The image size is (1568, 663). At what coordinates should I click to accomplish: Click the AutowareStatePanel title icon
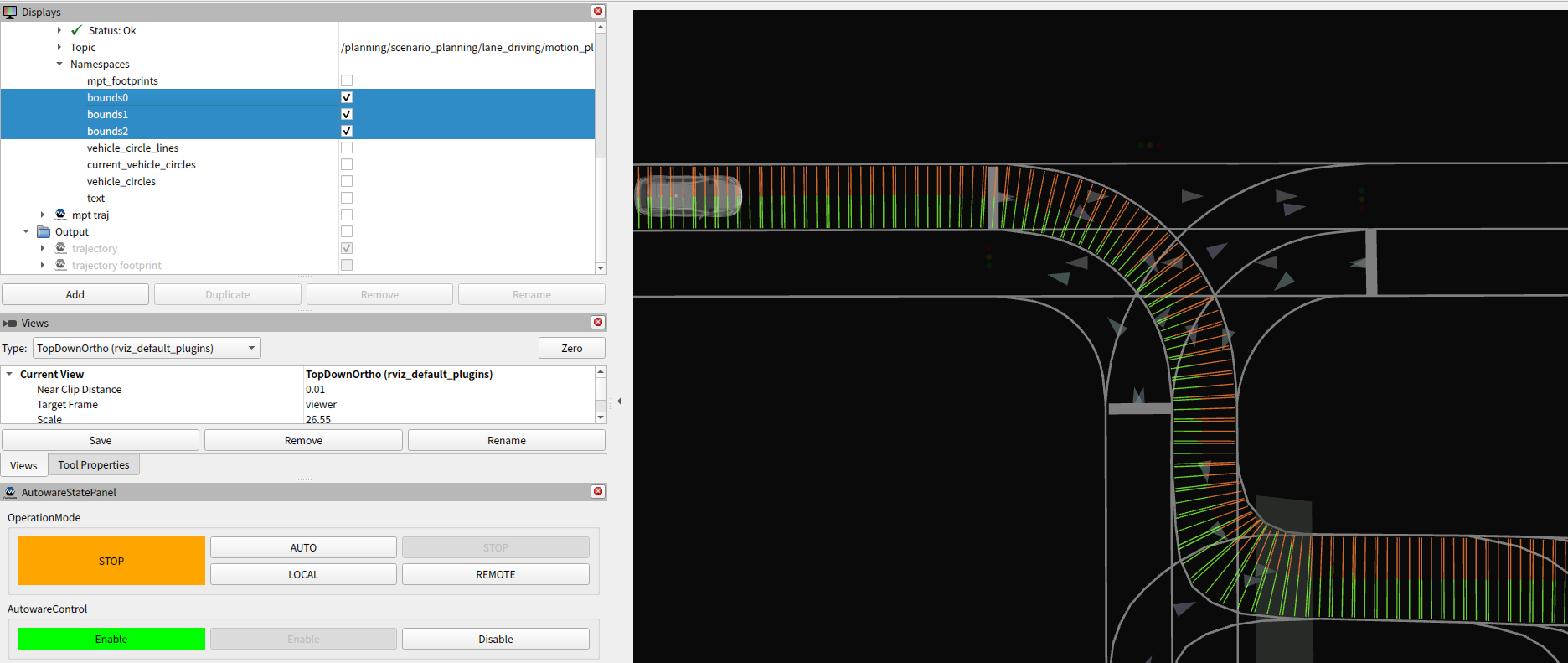point(10,492)
